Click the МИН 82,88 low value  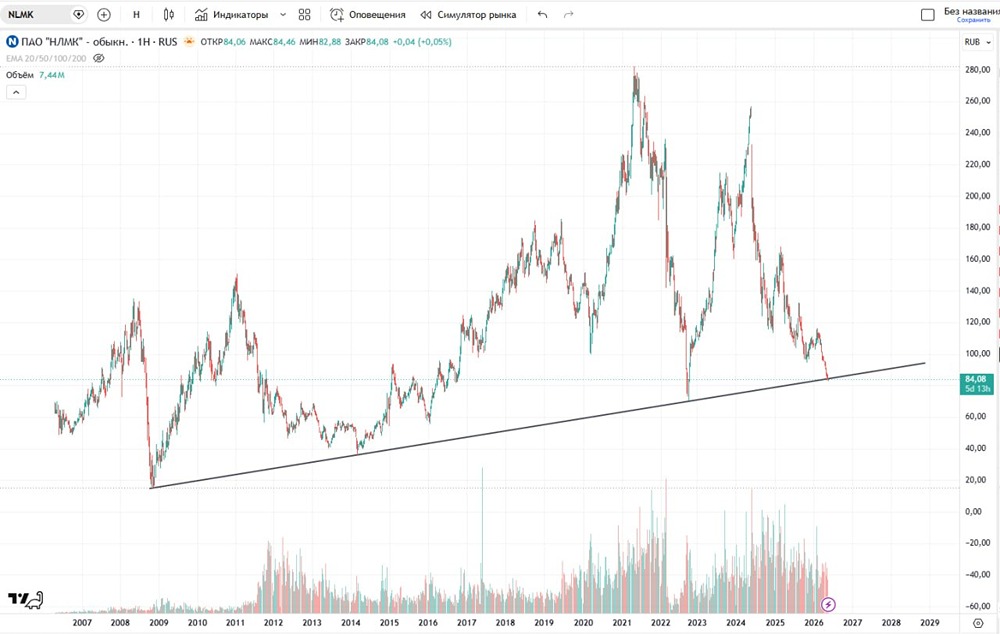point(320,41)
